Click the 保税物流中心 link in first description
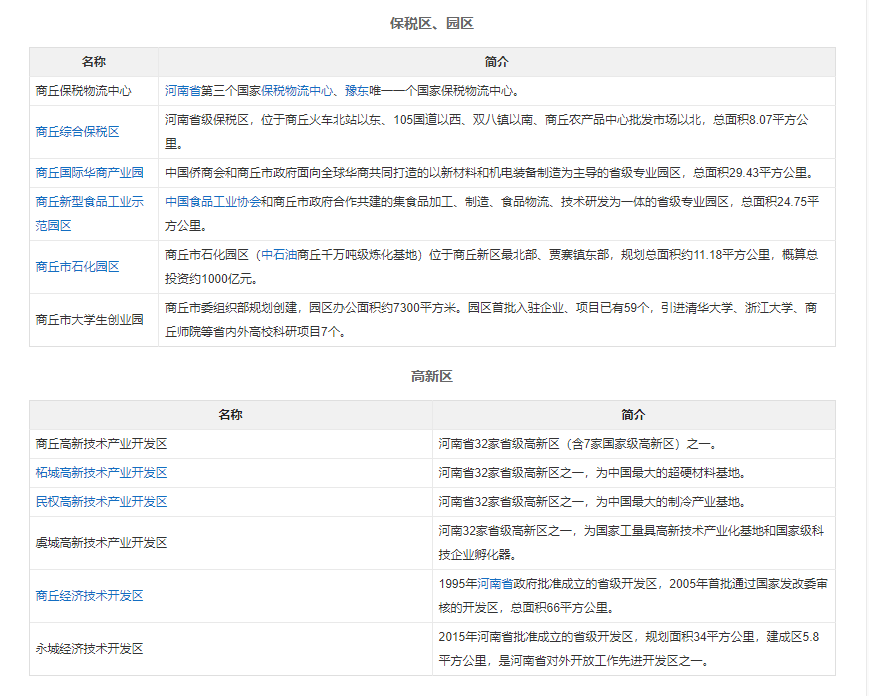 click(x=297, y=90)
